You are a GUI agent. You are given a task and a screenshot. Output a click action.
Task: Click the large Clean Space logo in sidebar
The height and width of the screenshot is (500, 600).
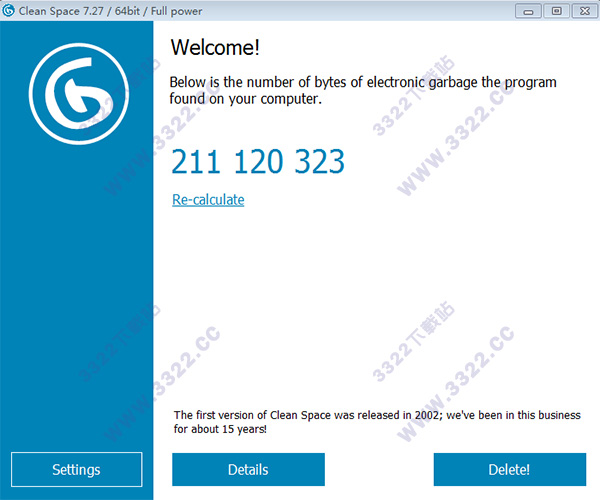pyautogui.click(x=79, y=94)
